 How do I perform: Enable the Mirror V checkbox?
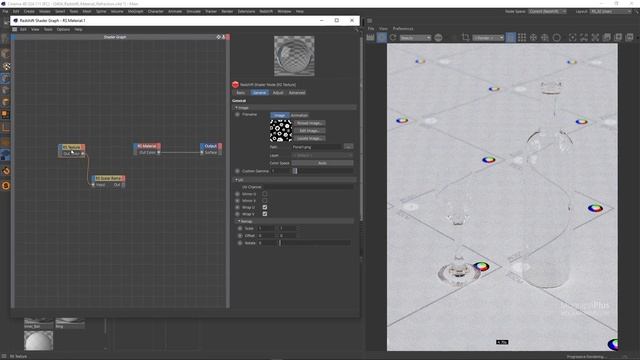pyautogui.click(x=265, y=201)
